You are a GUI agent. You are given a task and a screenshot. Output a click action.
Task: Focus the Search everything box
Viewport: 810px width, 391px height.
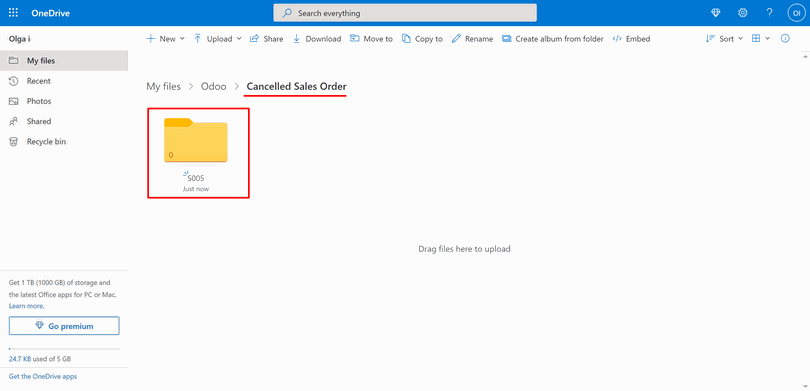click(x=404, y=13)
